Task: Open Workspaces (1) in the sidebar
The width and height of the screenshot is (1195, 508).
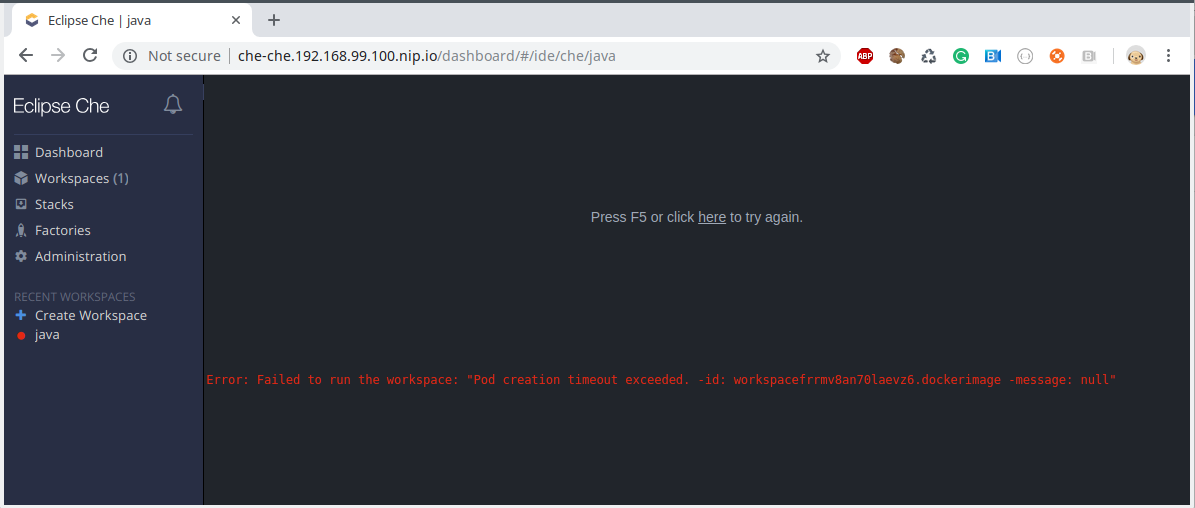Action: pyautogui.click(x=82, y=178)
